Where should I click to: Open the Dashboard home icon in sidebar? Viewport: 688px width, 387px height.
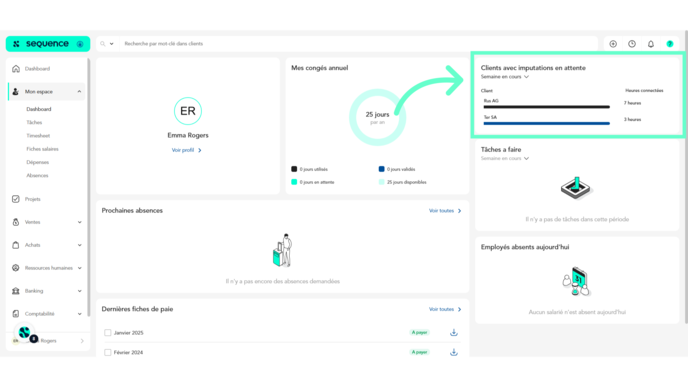coord(16,69)
